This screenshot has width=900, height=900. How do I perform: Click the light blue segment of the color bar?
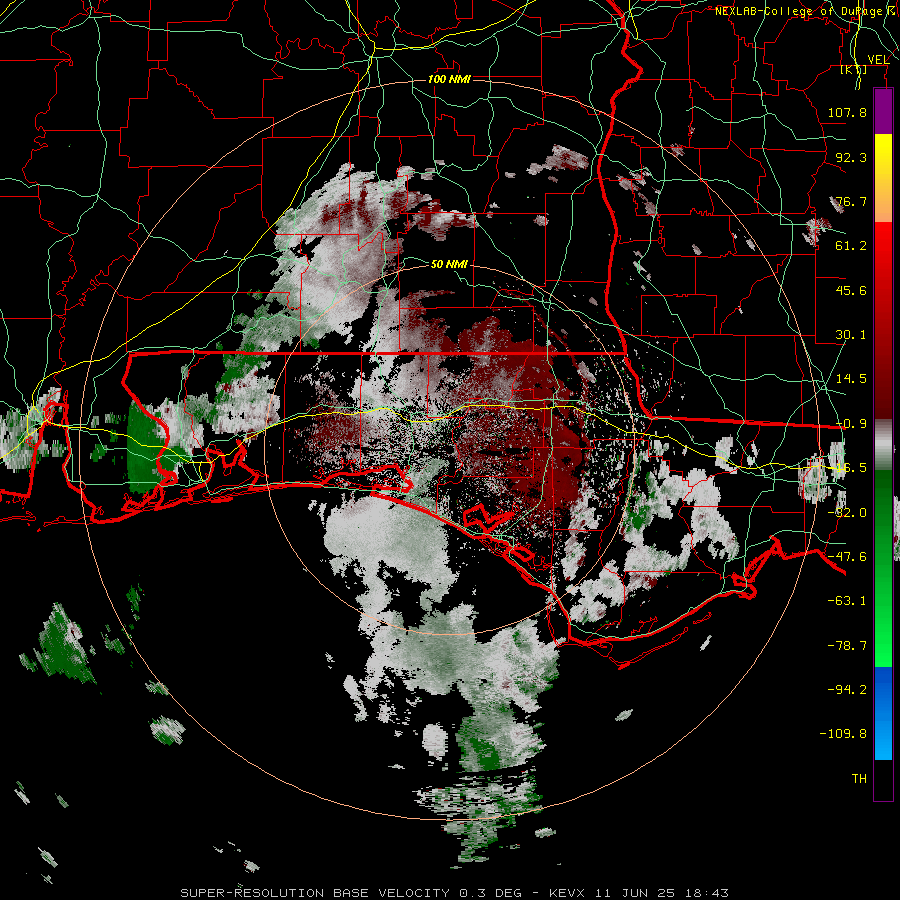click(883, 713)
